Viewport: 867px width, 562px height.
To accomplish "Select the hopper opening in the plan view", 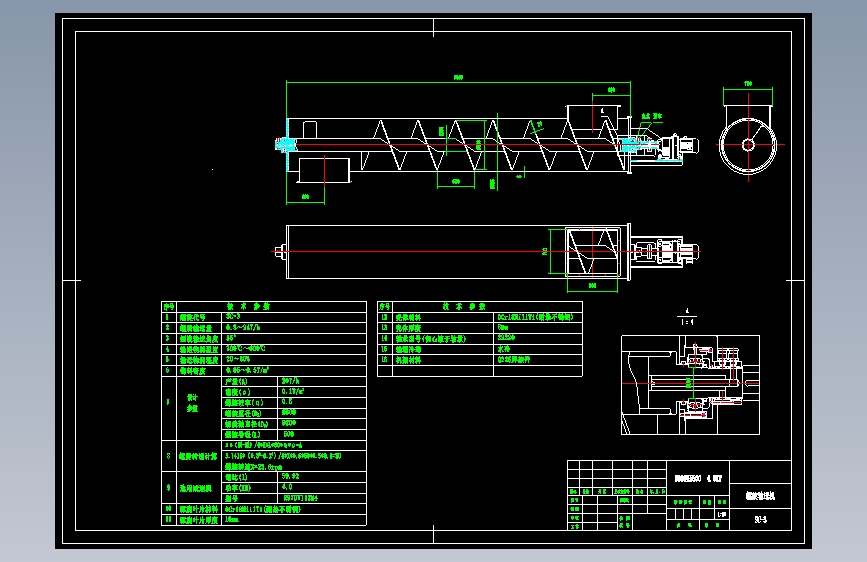I will [592, 252].
